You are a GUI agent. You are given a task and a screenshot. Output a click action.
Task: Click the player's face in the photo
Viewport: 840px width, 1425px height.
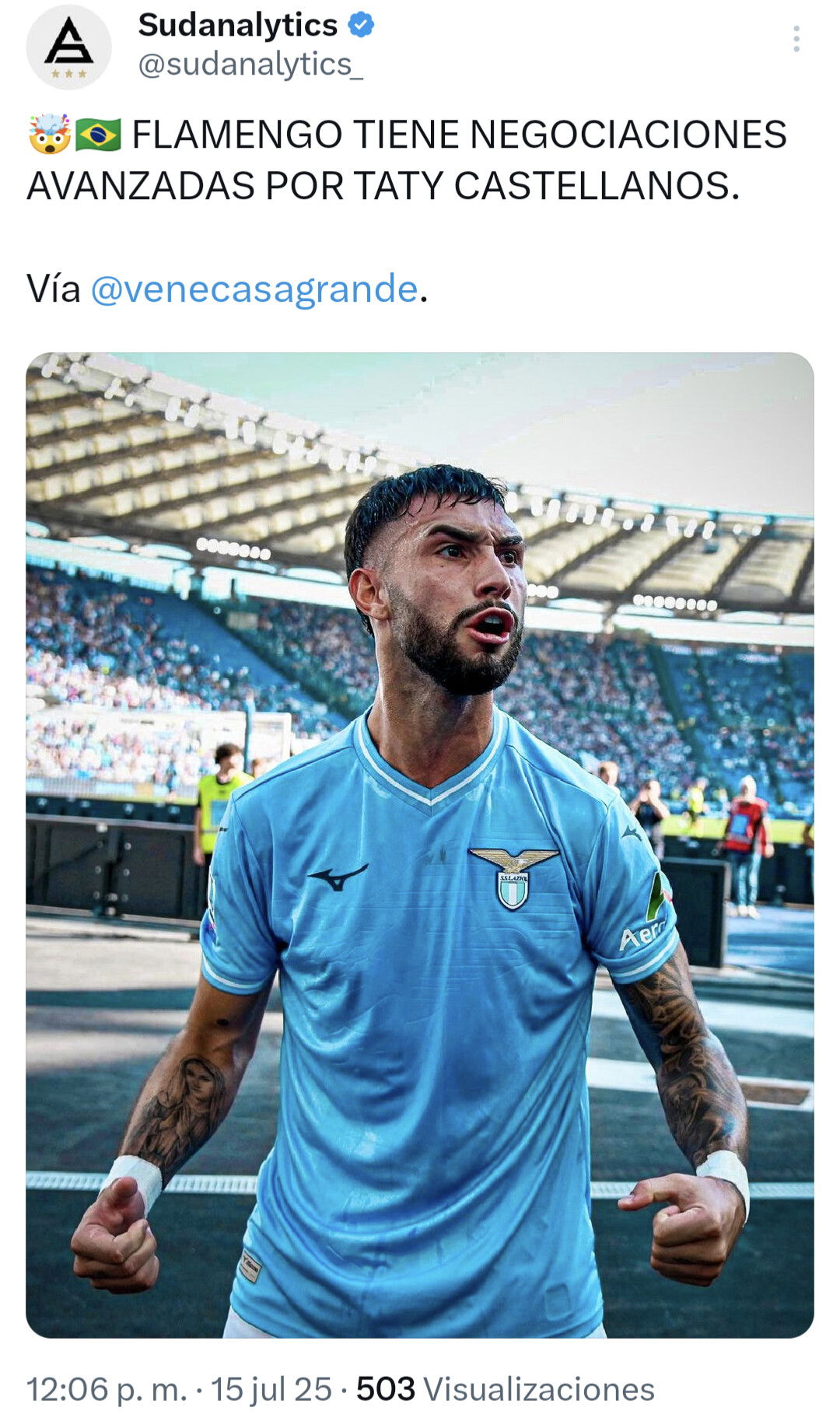coord(447,587)
